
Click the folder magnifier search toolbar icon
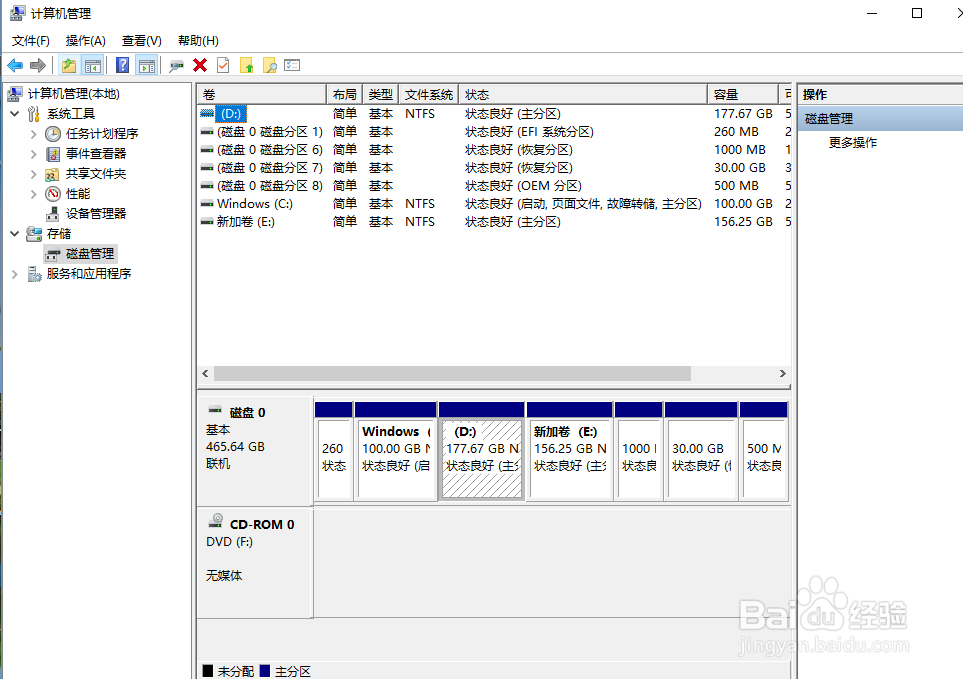tap(270, 65)
